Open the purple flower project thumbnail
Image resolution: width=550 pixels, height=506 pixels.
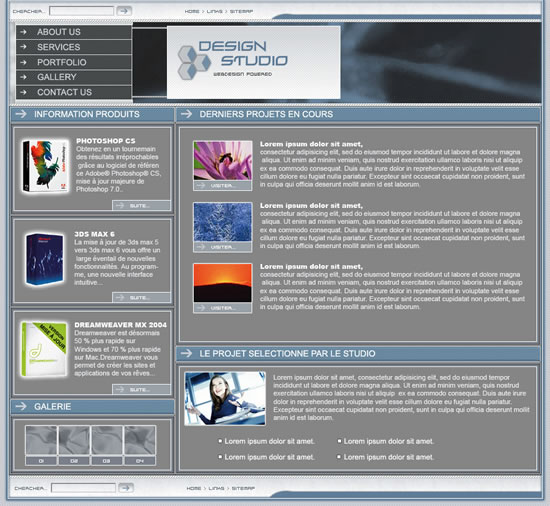click(223, 161)
